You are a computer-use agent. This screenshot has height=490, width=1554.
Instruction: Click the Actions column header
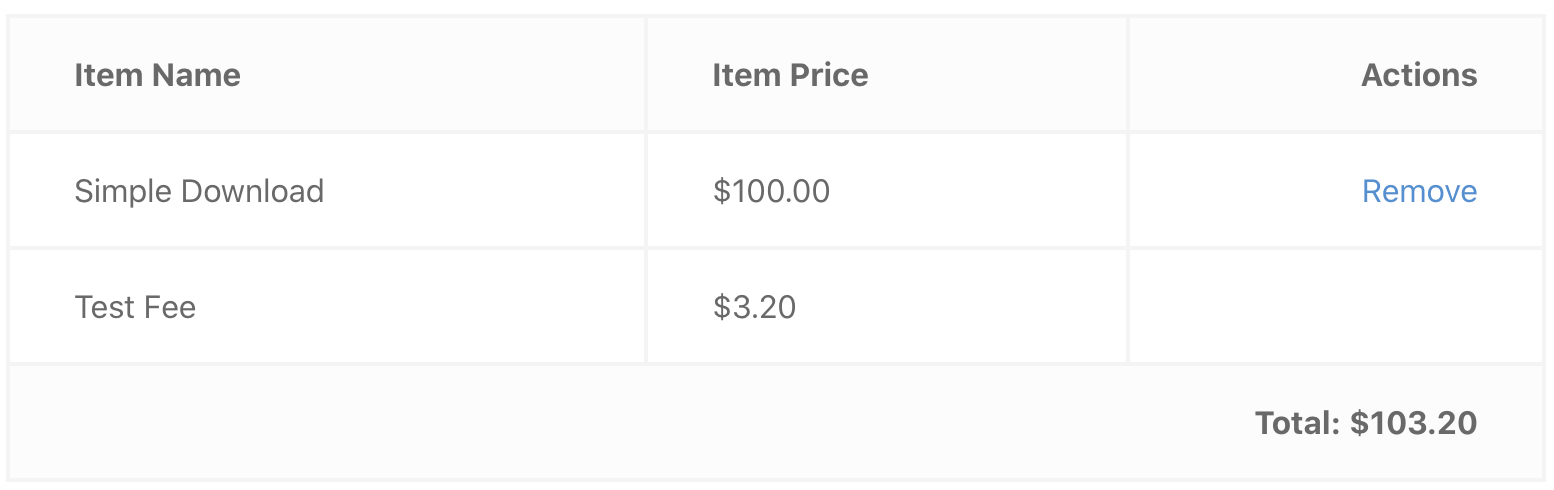click(1418, 75)
